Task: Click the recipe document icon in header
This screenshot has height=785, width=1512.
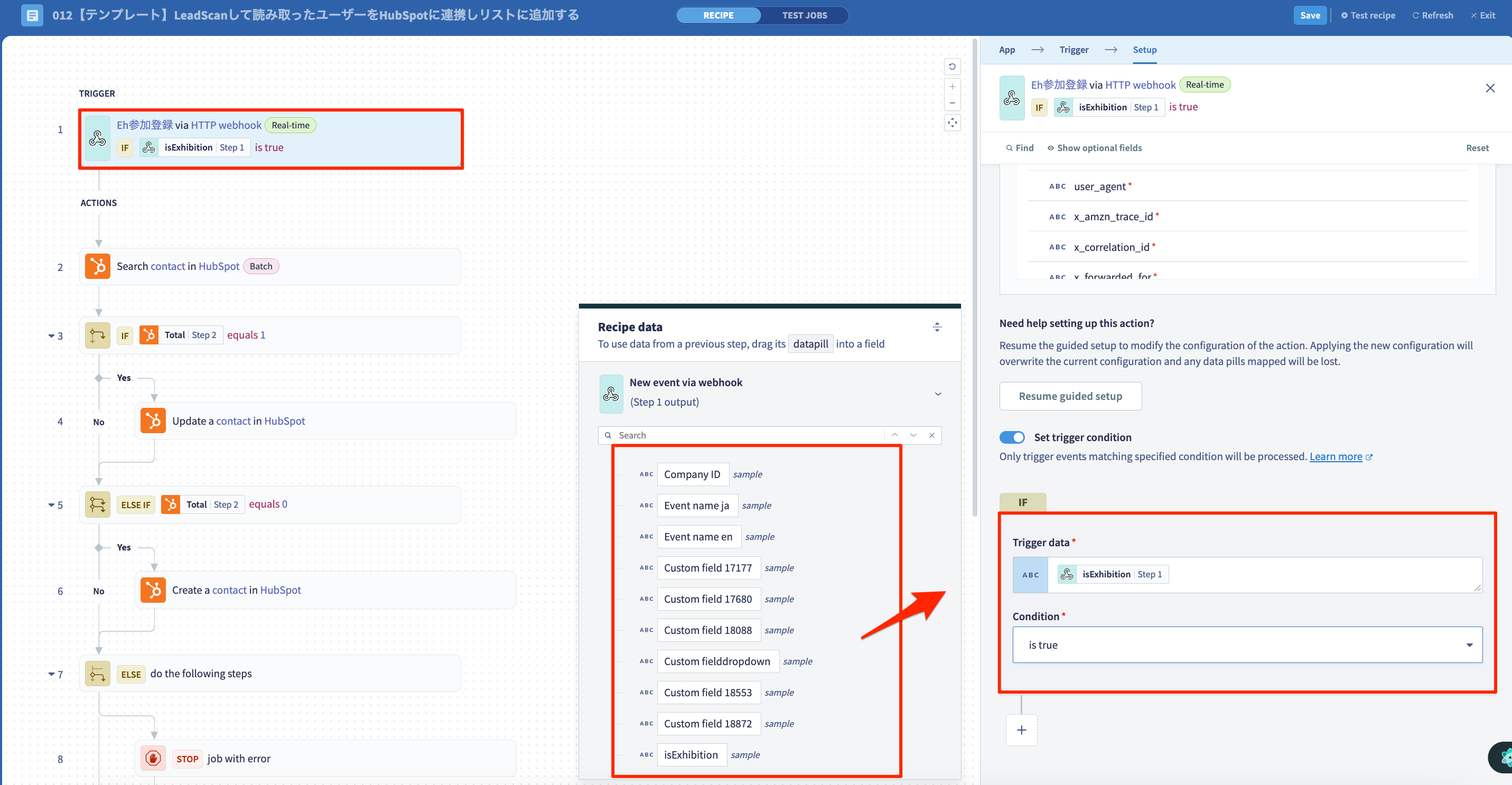Action: [x=32, y=15]
